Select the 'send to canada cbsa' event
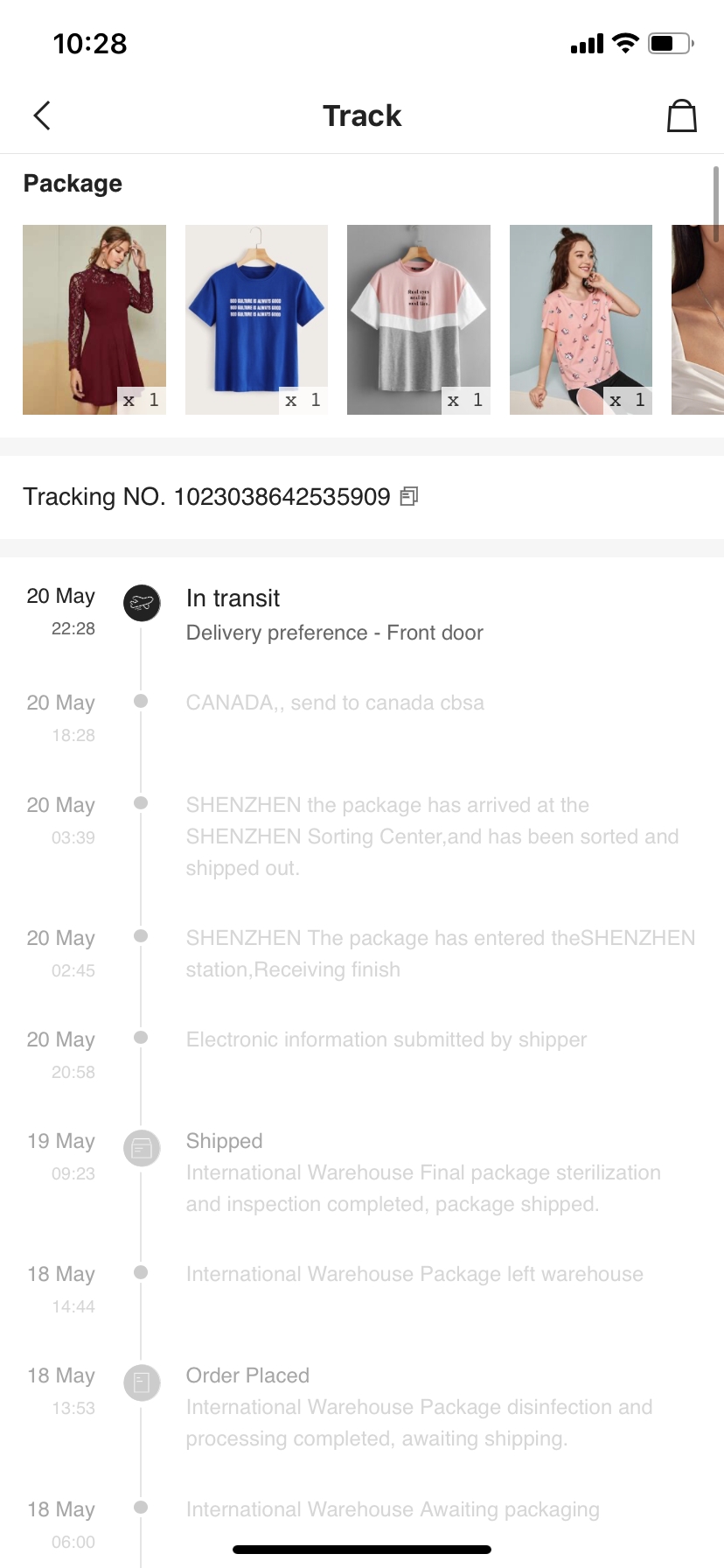This screenshot has width=724, height=1568. 335,703
